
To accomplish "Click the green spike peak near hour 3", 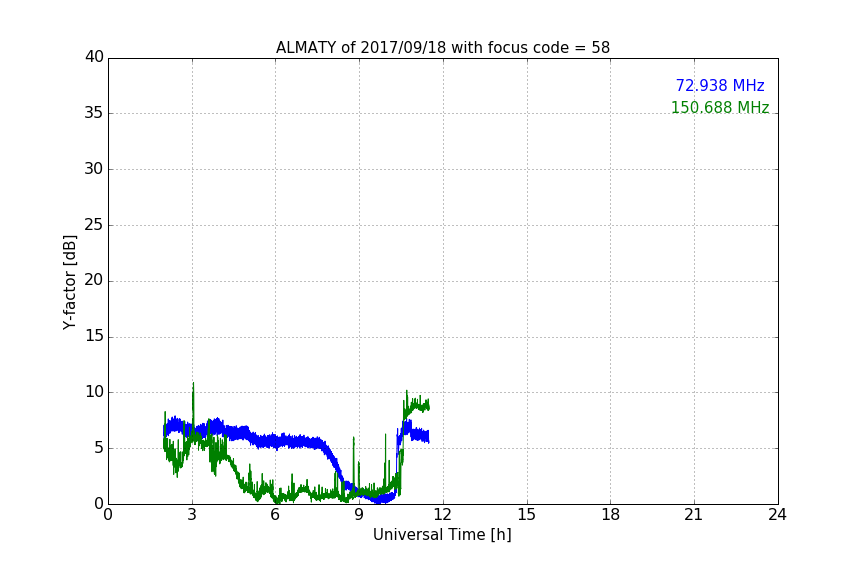I will click(x=193, y=384).
